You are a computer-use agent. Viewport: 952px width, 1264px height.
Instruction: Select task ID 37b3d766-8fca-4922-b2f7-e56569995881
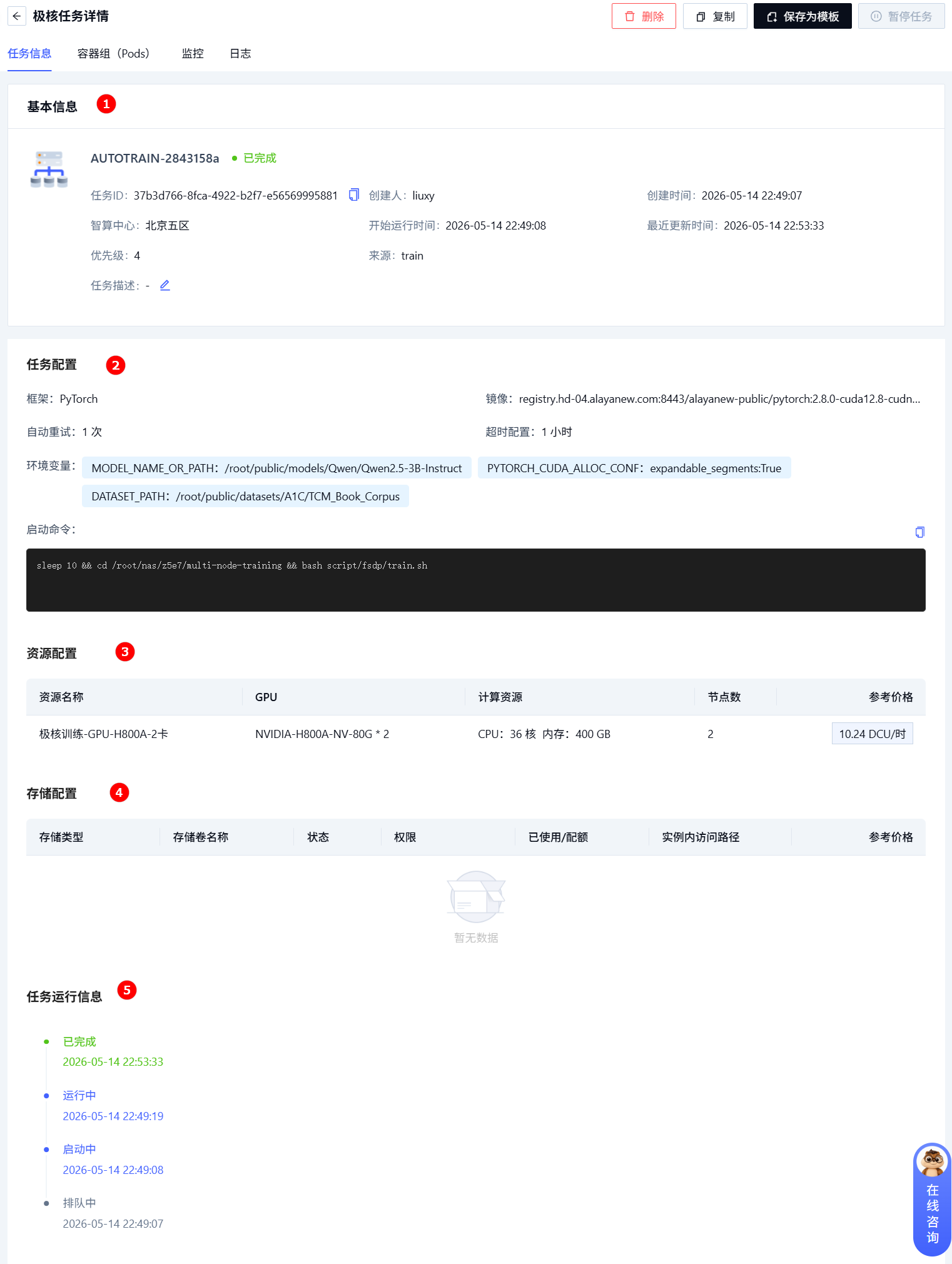[x=235, y=196]
